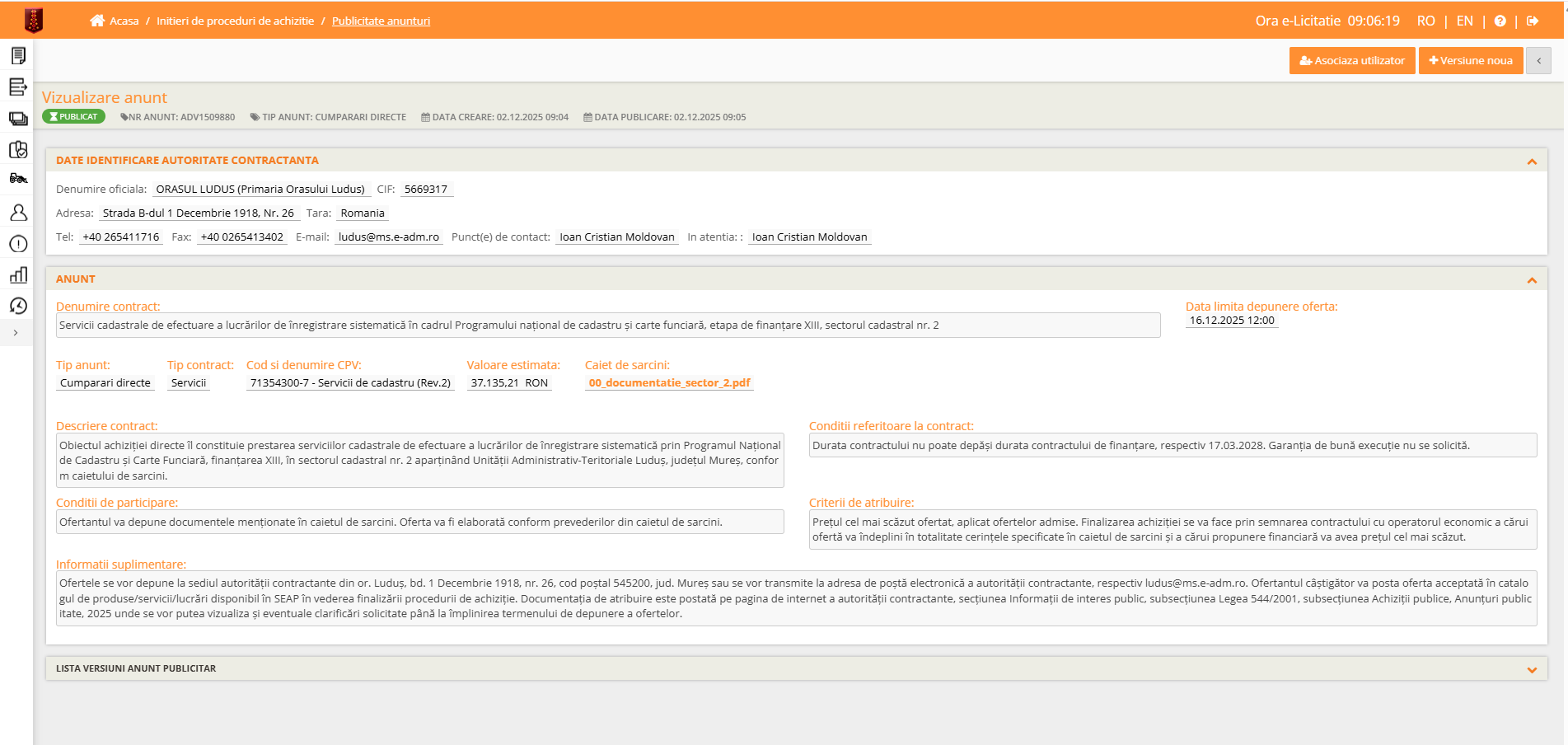
Task: Click the Versiune noua button
Action: click(x=1470, y=60)
